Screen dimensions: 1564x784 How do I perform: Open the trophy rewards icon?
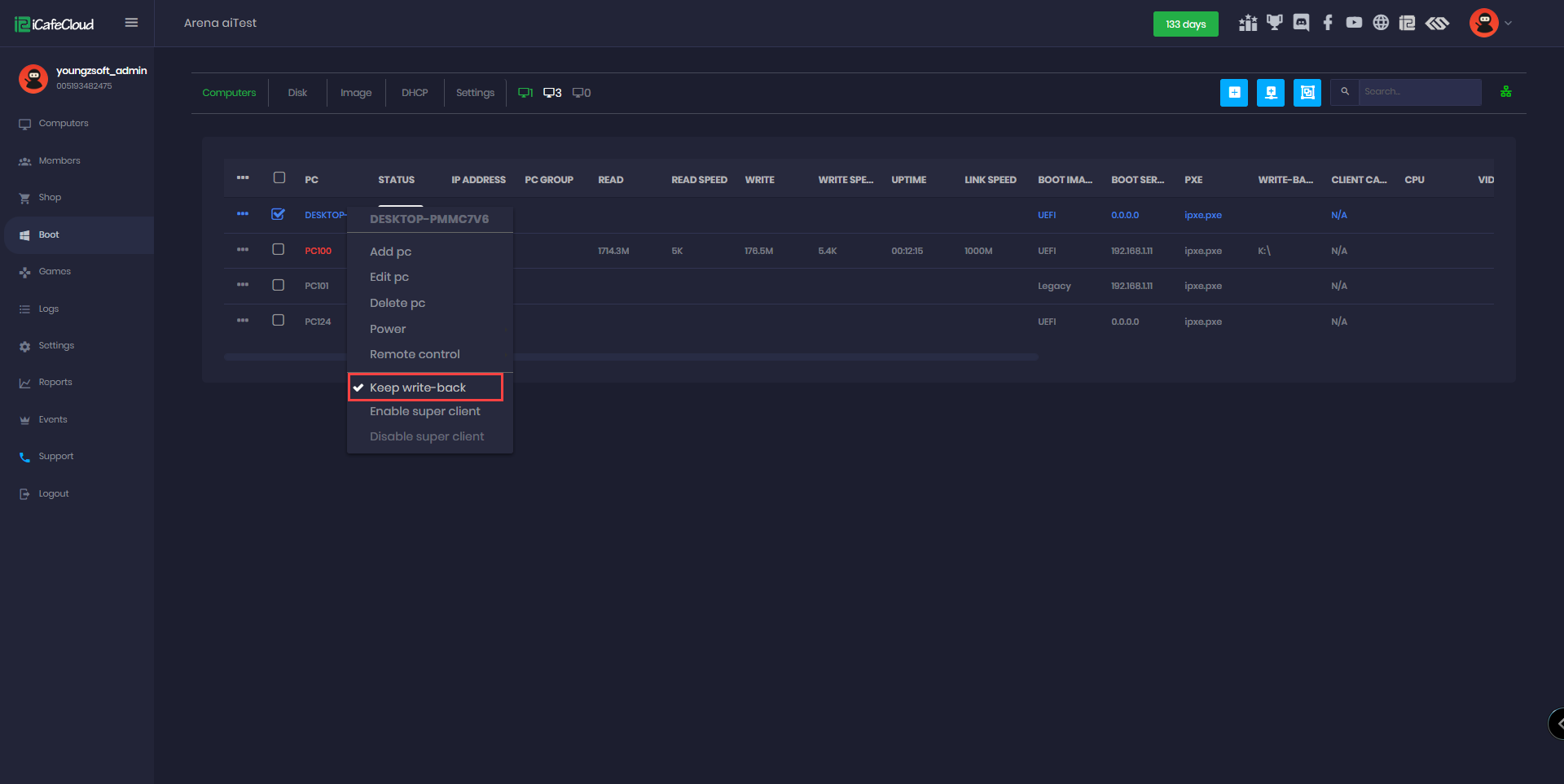point(1274,23)
